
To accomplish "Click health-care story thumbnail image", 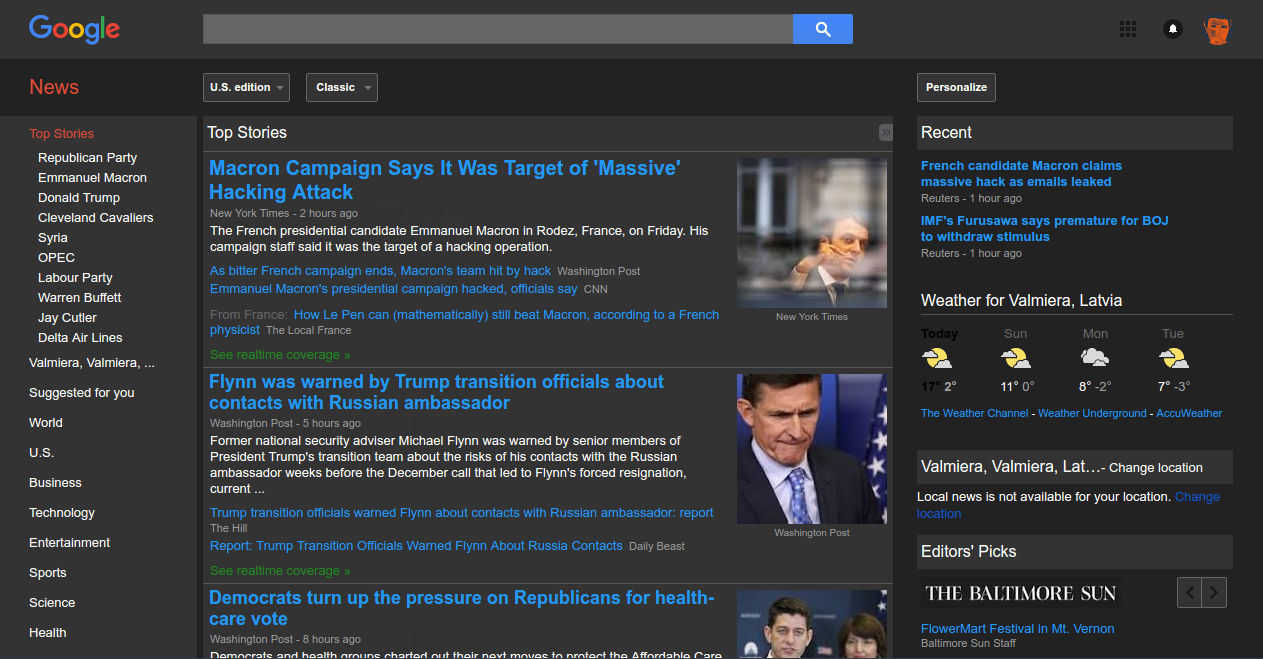I will tap(812, 624).
